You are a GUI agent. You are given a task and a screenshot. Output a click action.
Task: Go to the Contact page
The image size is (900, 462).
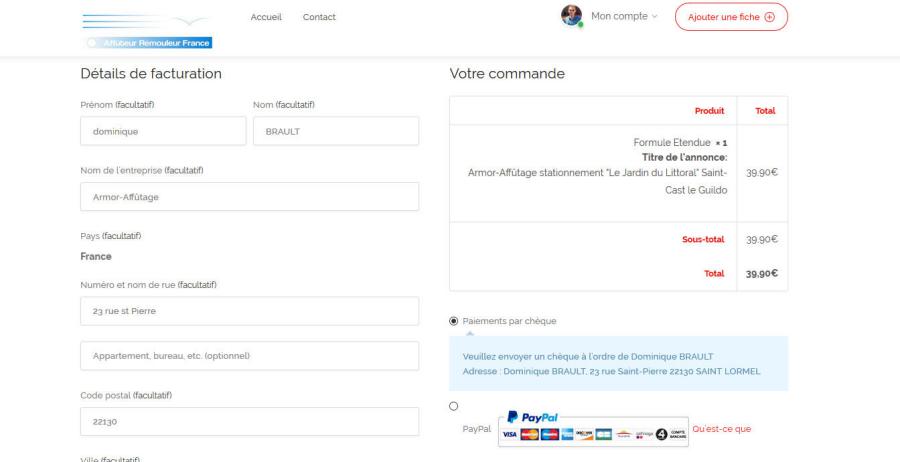pyautogui.click(x=319, y=17)
